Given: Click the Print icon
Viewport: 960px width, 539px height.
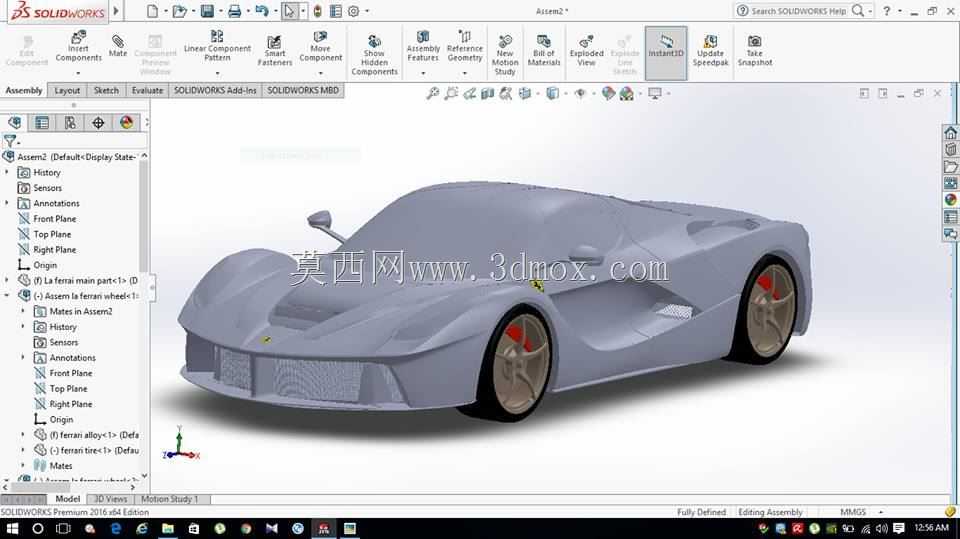Looking at the screenshot, I should 234,11.
